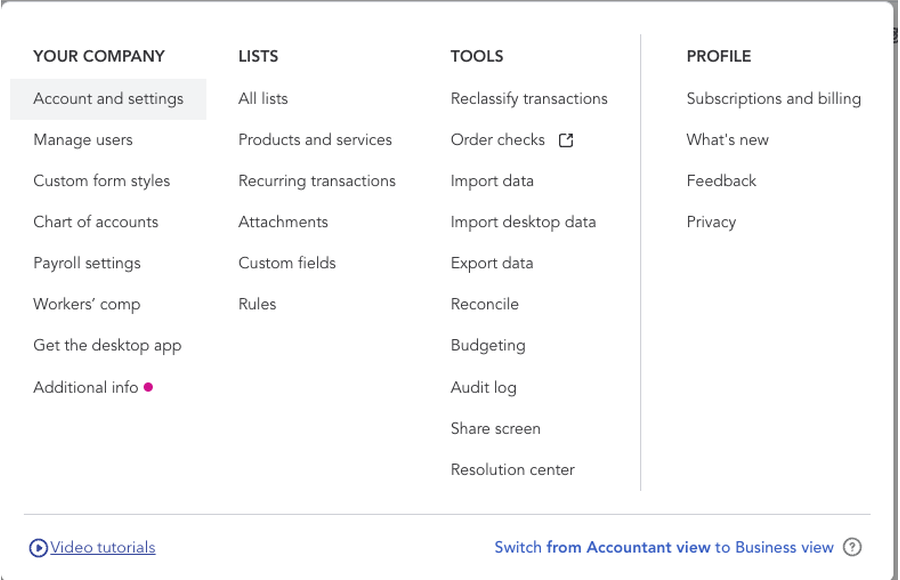The image size is (900, 580).
Task: Click external link icon beside Order checks
Action: pyautogui.click(x=566, y=140)
